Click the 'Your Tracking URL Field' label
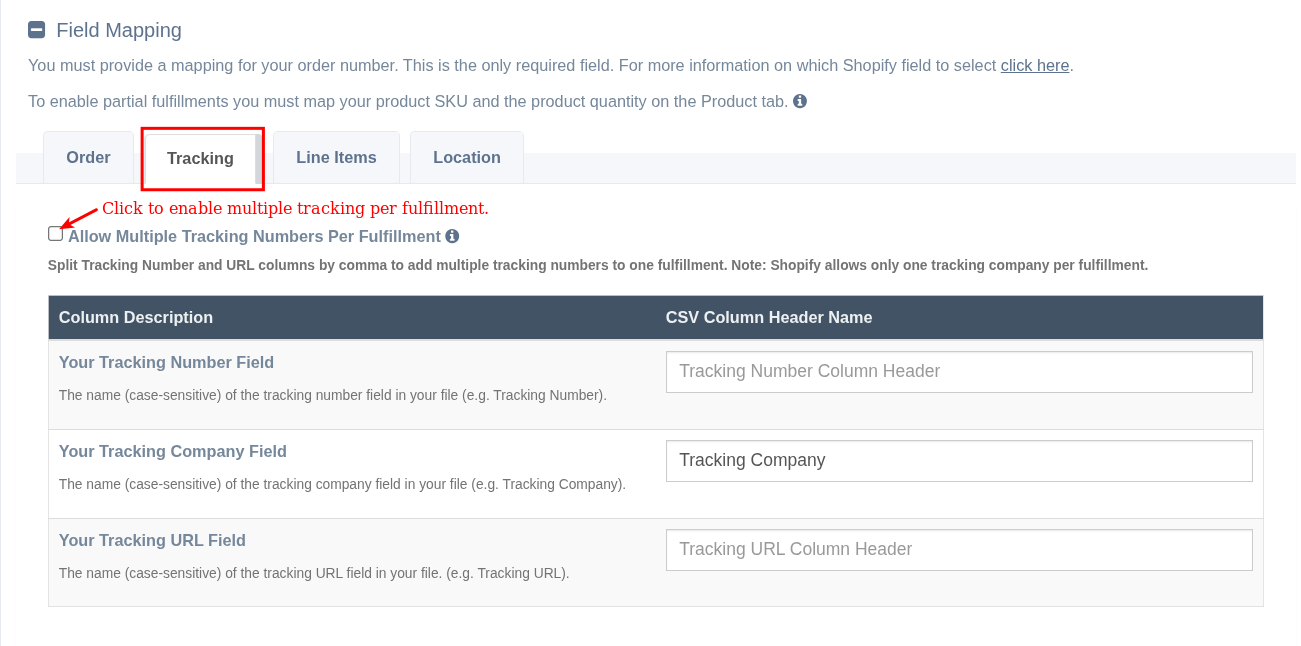Screen dimensions: 1301x646 click(x=152, y=540)
